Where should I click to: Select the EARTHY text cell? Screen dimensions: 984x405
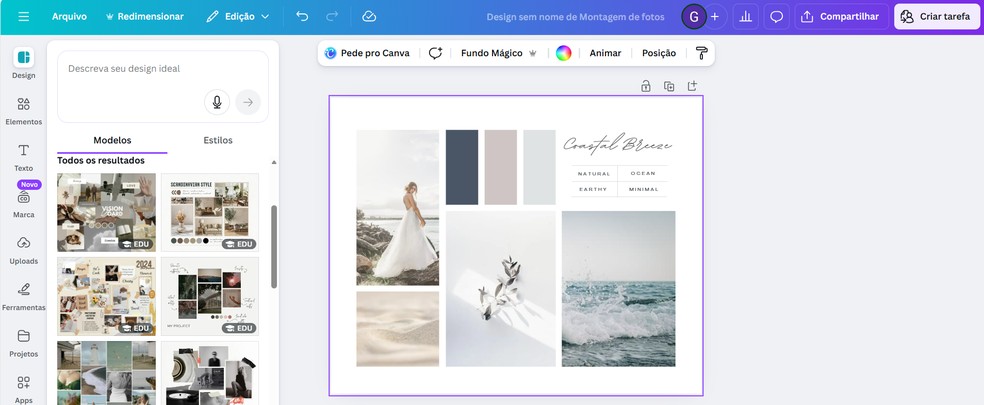coord(594,189)
